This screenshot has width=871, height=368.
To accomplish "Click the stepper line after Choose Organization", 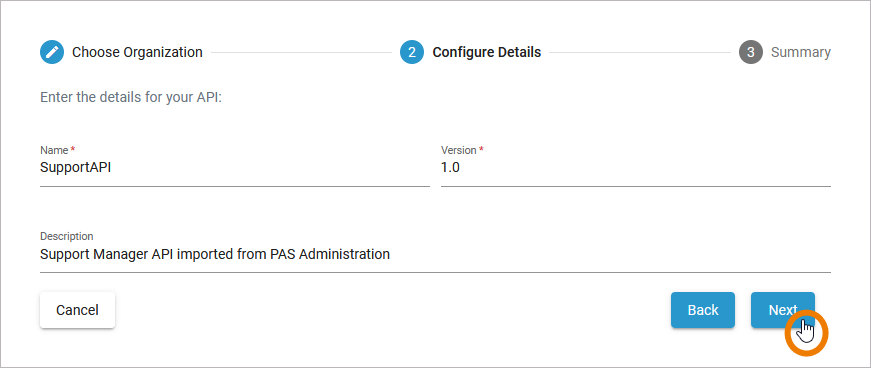I will coord(302,53).
